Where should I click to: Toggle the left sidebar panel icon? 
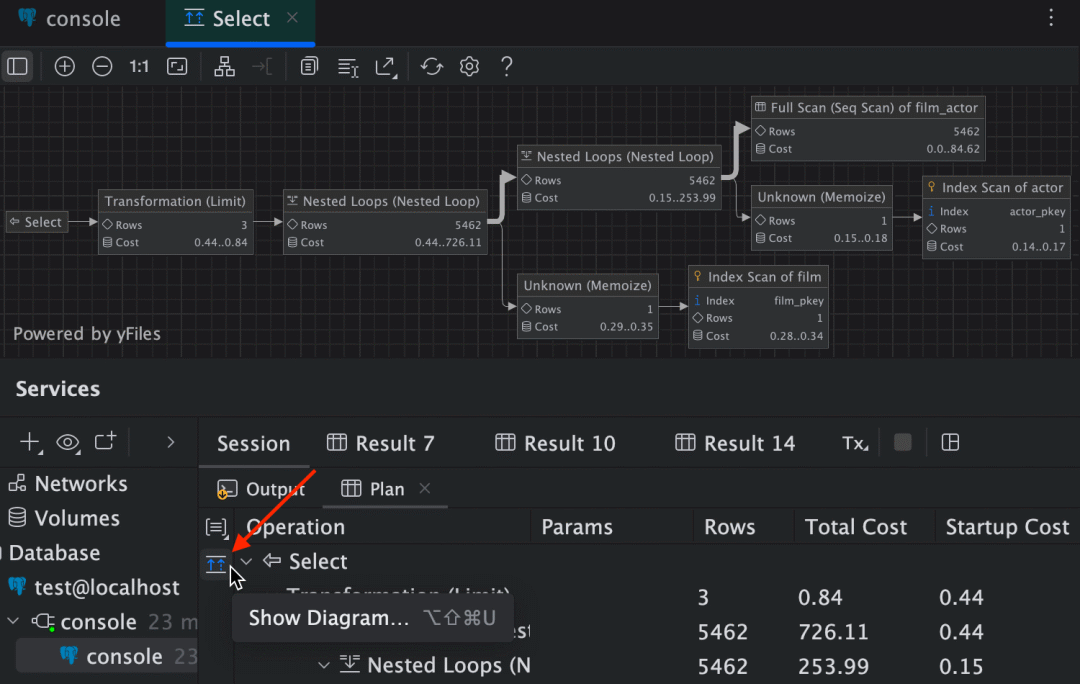17,66
